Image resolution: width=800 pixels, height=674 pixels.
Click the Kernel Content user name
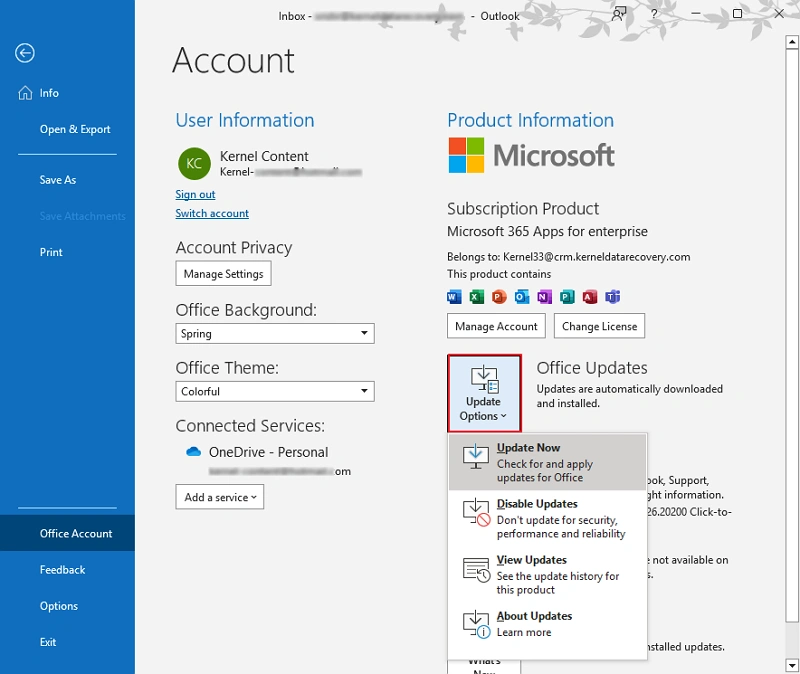pos(264,156)
